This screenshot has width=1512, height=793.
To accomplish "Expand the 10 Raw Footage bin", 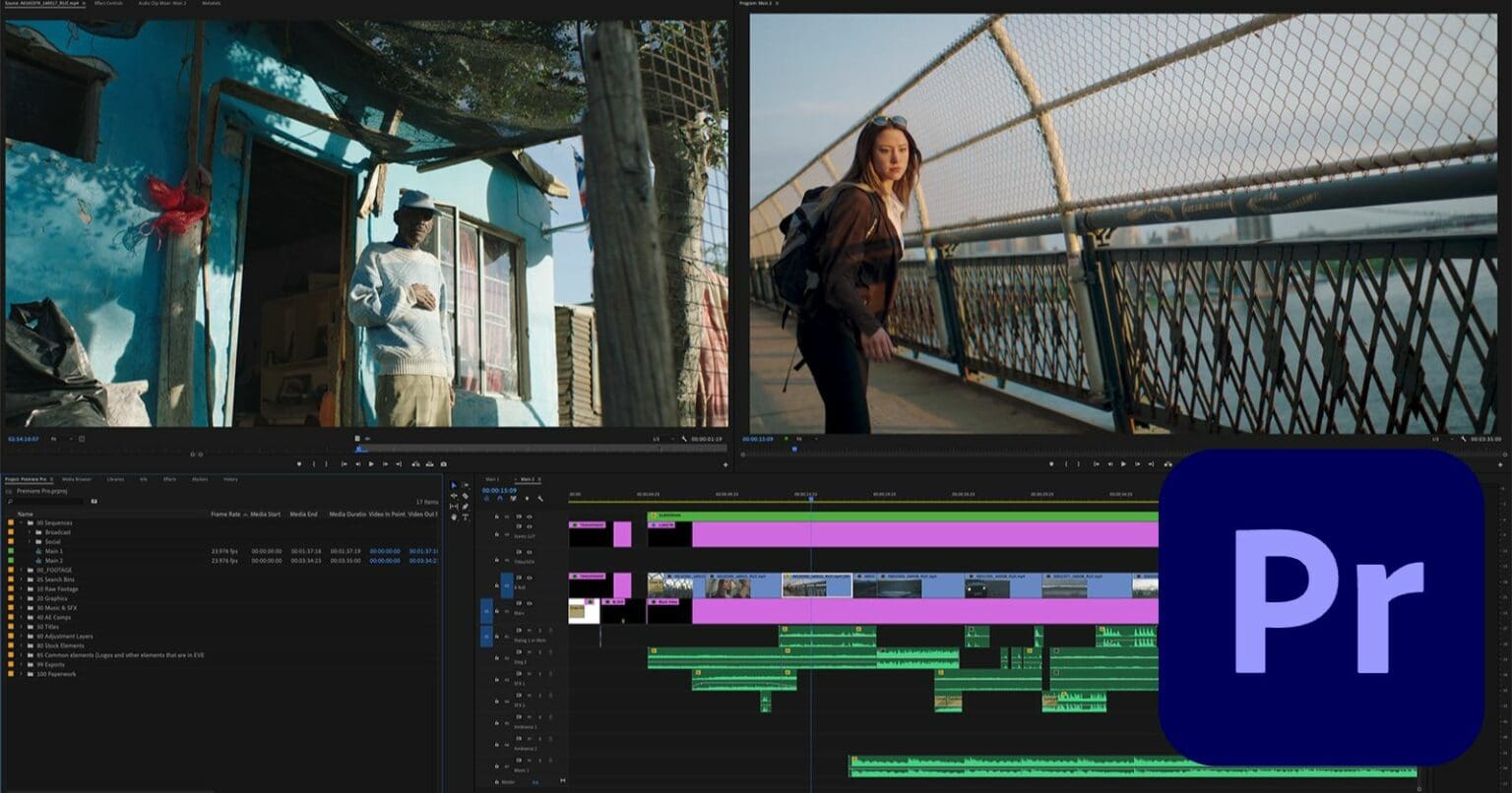I will pyautogui.click(x=22, y=589).
